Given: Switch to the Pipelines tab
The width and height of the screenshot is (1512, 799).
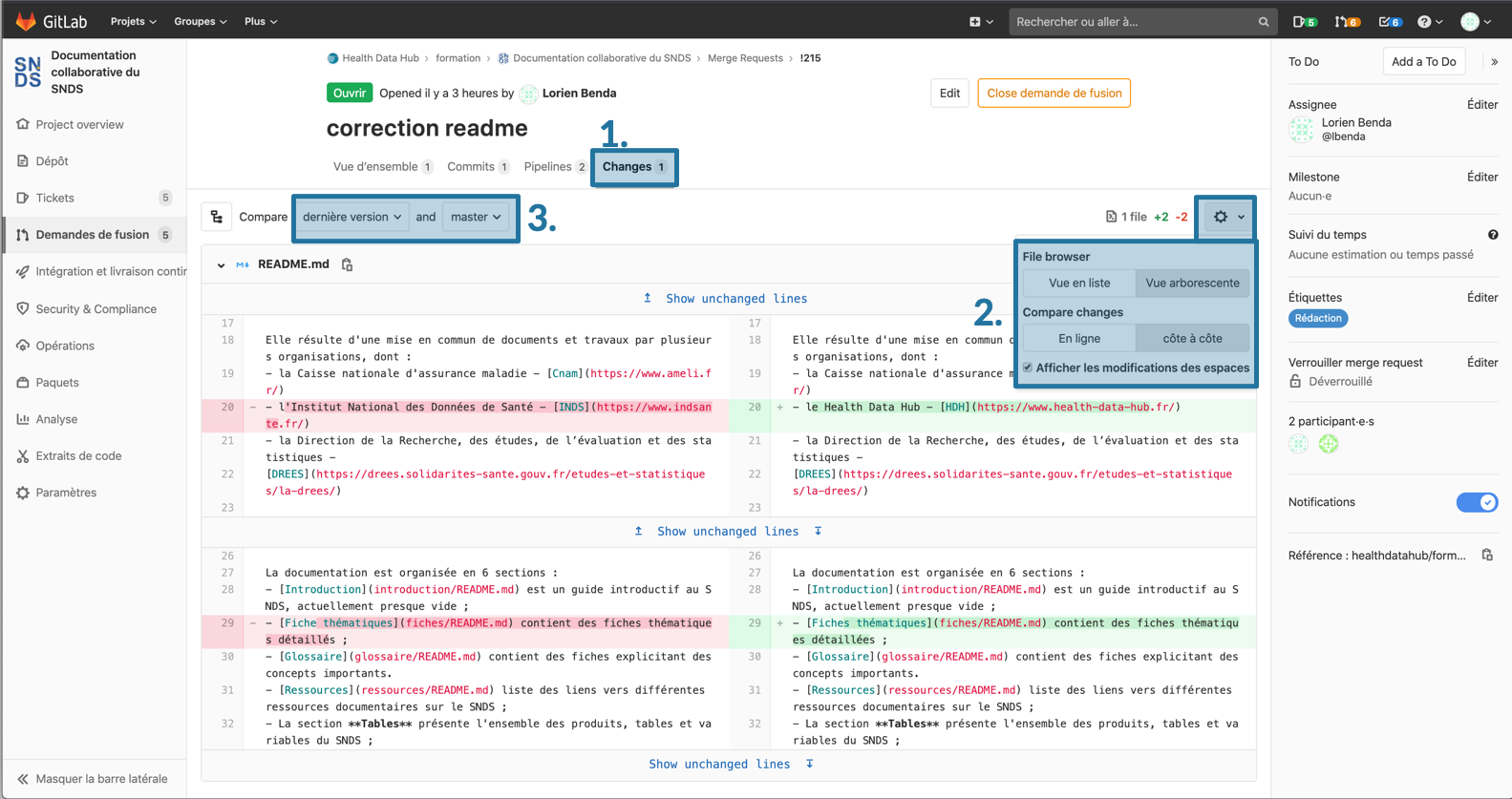Looking at the screenshot, I should click(556, 167).
